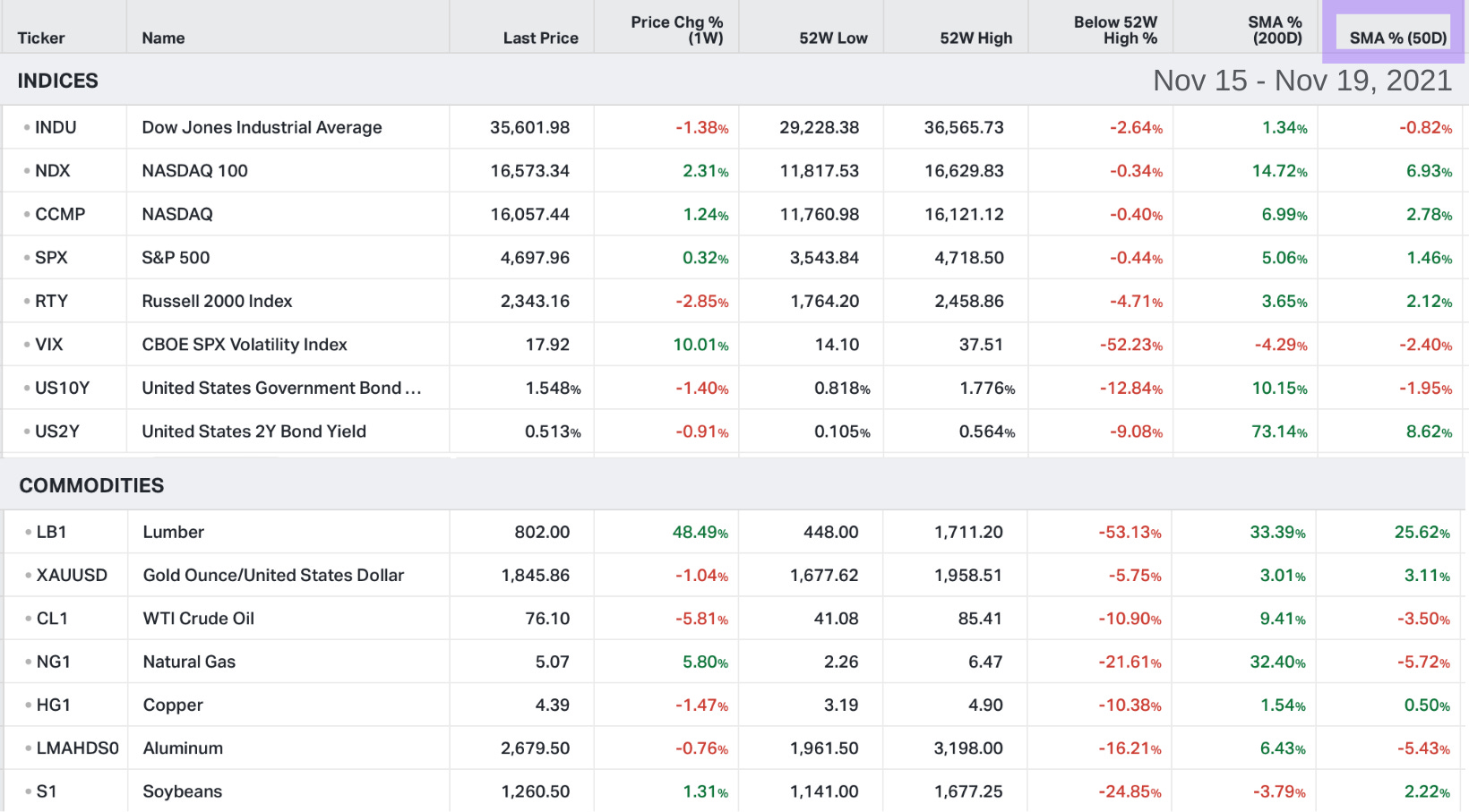The height and width of the screenshot is (812, 1469).
Task: Select the SPX ticker
Action: point(51,257)
